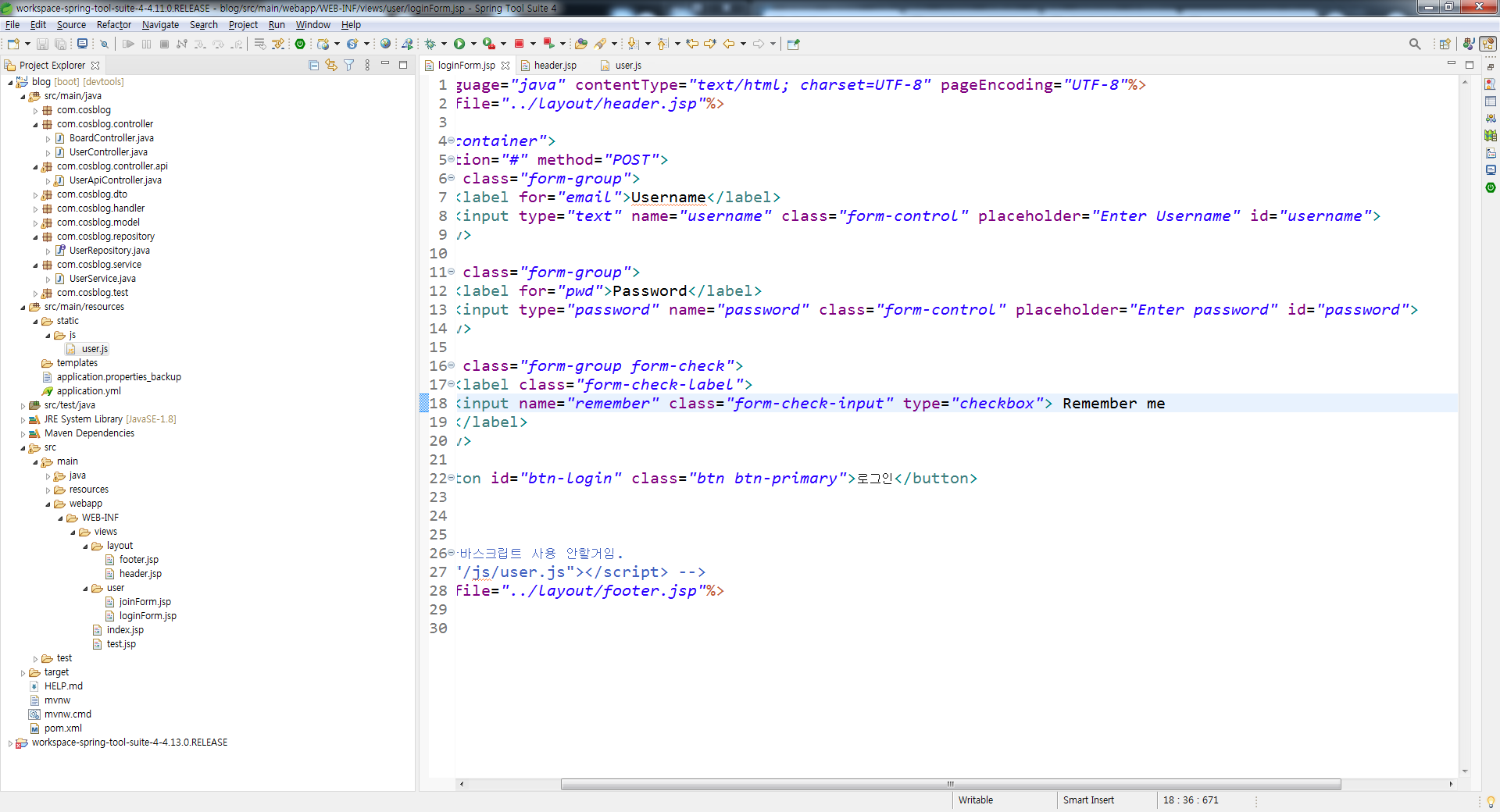This screenshot has height=812, width=1500.
Task: Toggle code folding marker on line 16
Action: (x=451, y=365)
